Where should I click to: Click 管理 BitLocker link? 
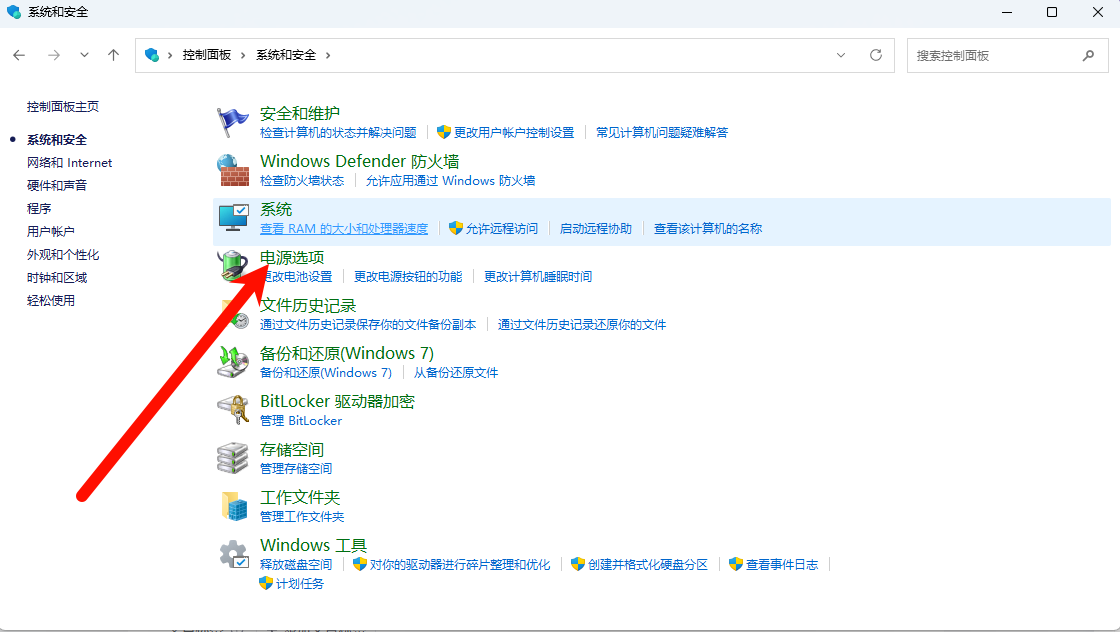tap(301, 421)
